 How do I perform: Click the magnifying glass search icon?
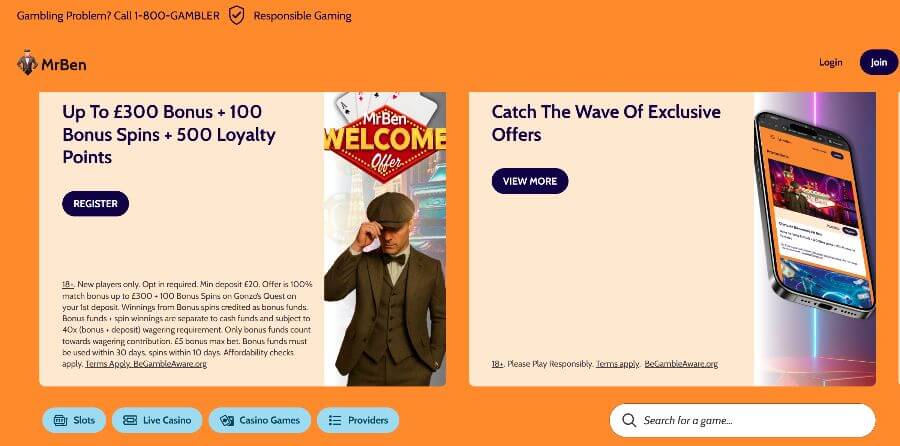pyautogui.click(x=628, y=420)
